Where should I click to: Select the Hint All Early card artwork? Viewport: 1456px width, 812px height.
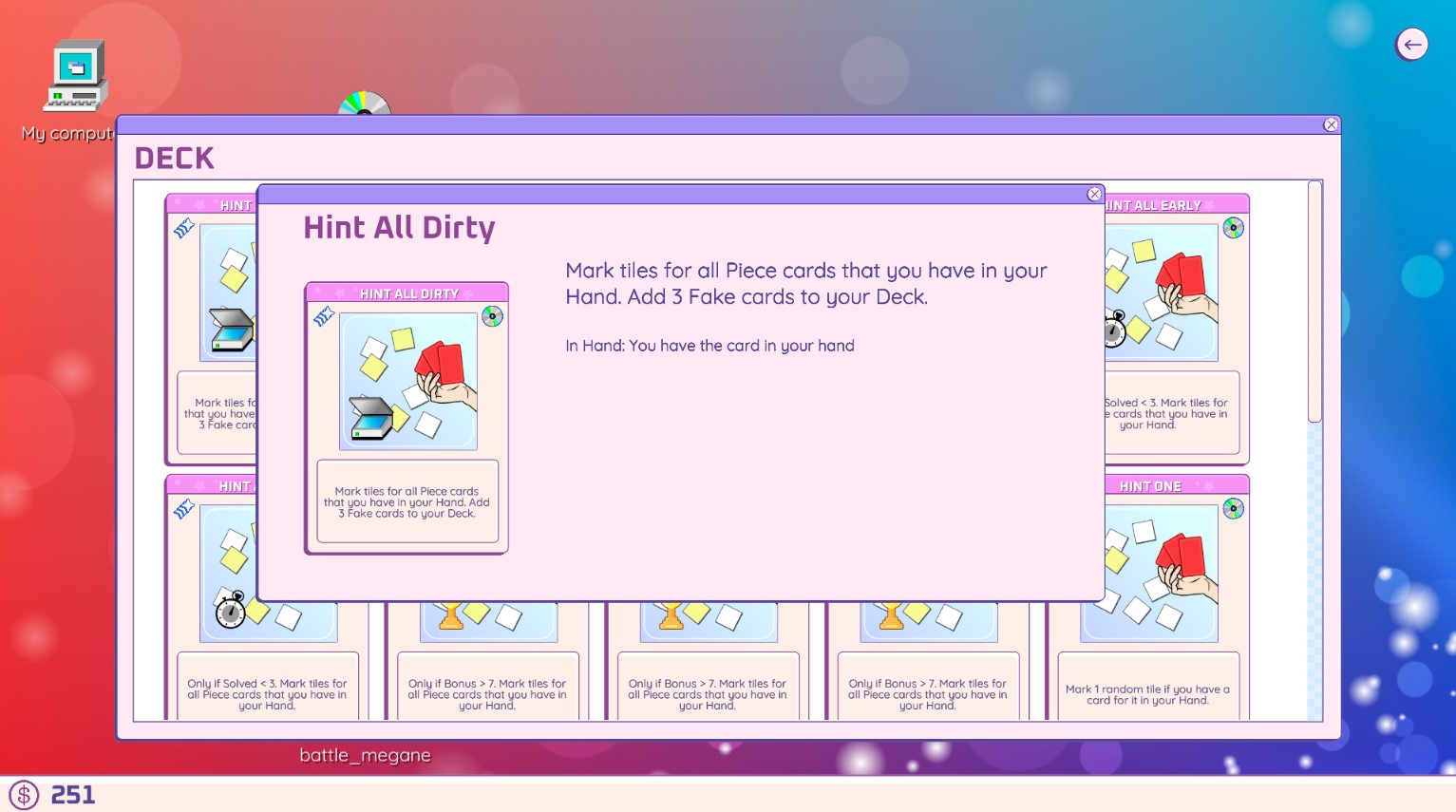1161,293
